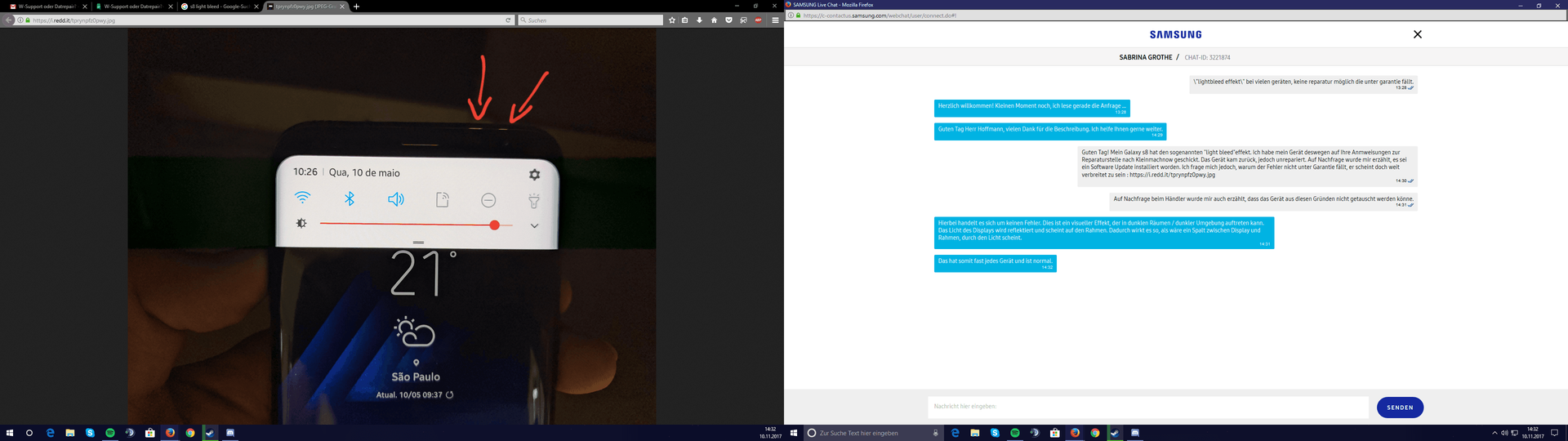This screenshot has width=1568, height=441.
Task: Go to the Firefox home page
Action: 714,20
